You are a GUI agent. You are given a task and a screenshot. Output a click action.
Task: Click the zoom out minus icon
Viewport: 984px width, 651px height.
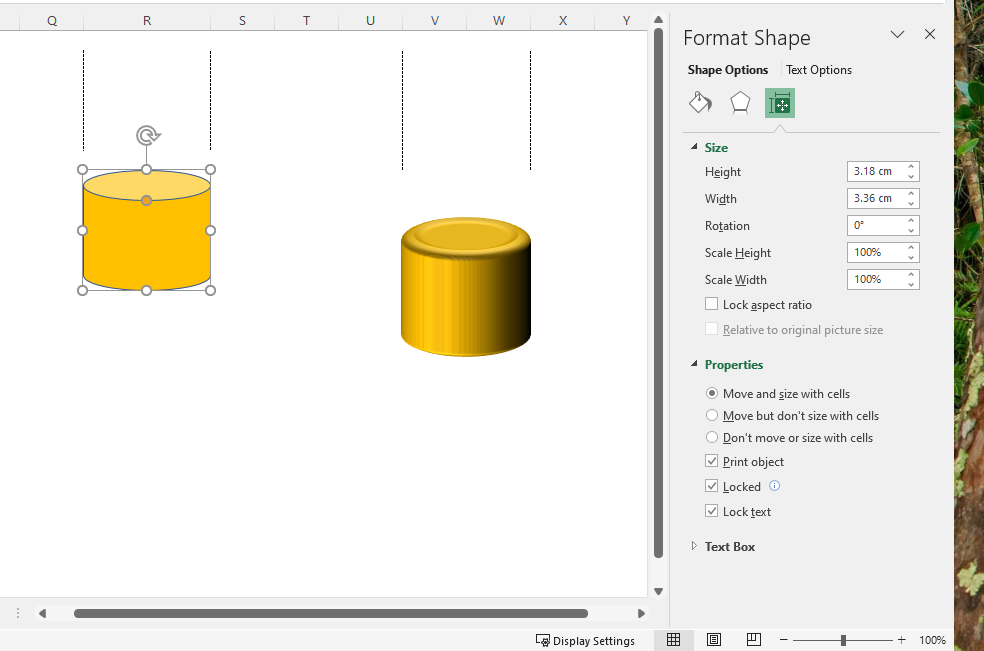784,640
